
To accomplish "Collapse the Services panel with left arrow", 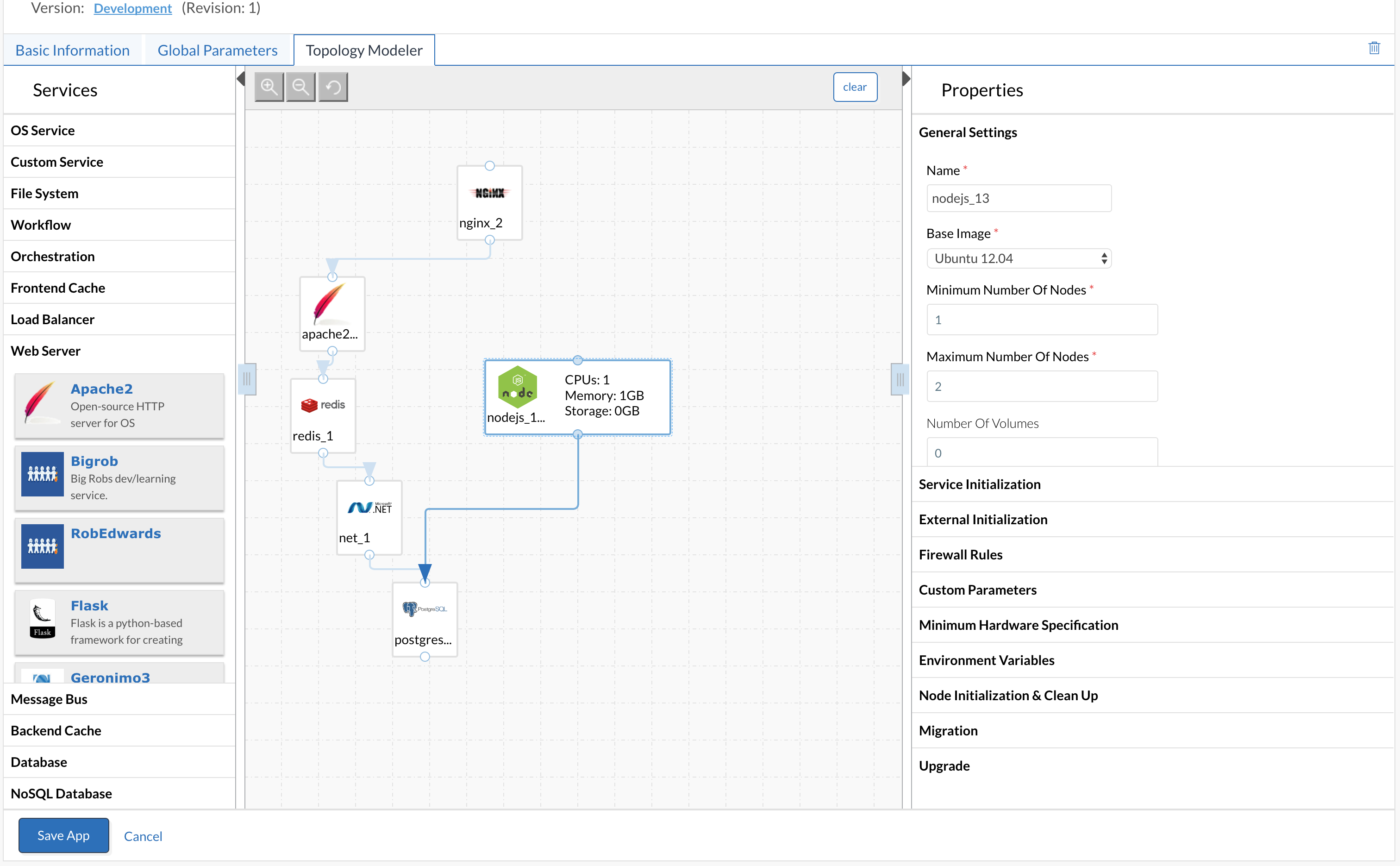I will [241, 78].
